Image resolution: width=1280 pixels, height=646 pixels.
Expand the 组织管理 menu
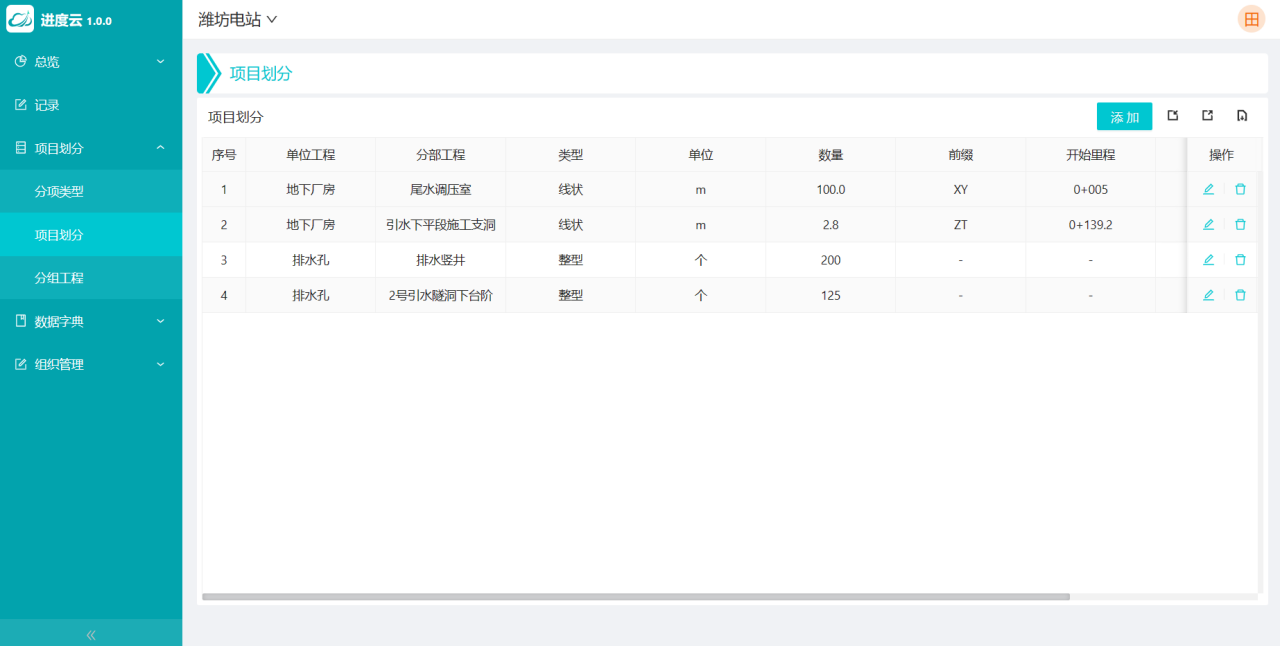tap(90, 365)
